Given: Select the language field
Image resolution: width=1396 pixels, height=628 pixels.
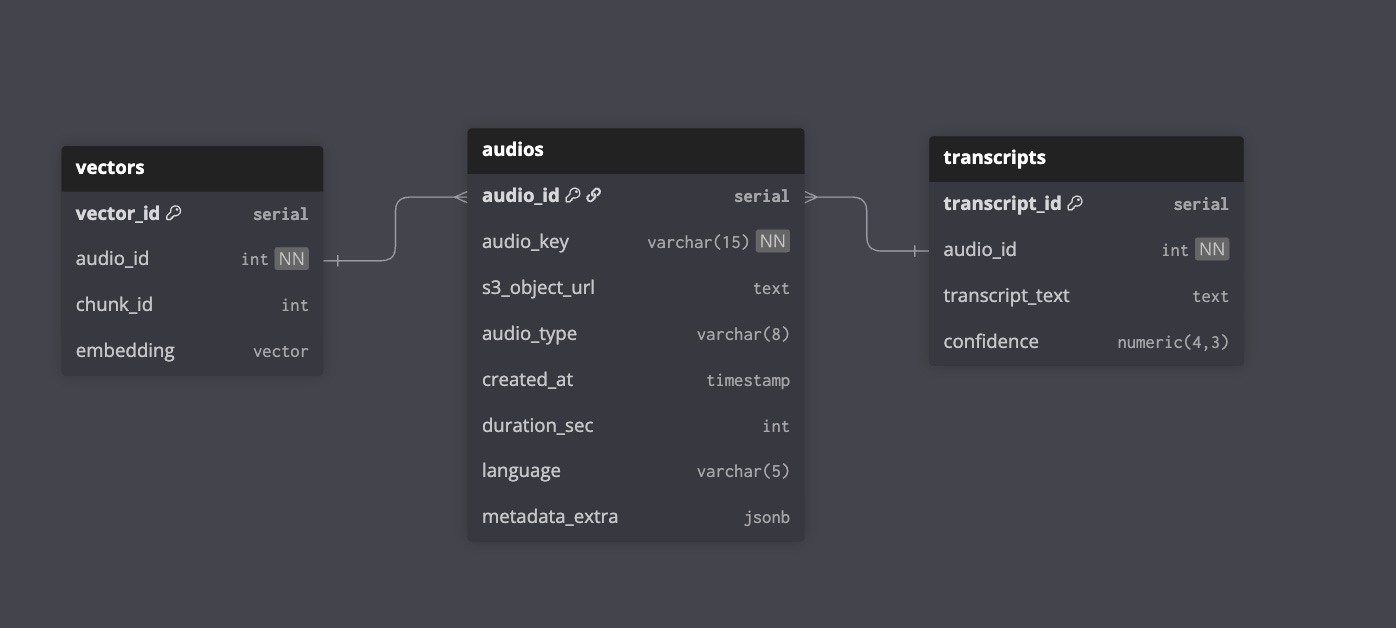Looking at the screenshot, I should tap(636, 471).
